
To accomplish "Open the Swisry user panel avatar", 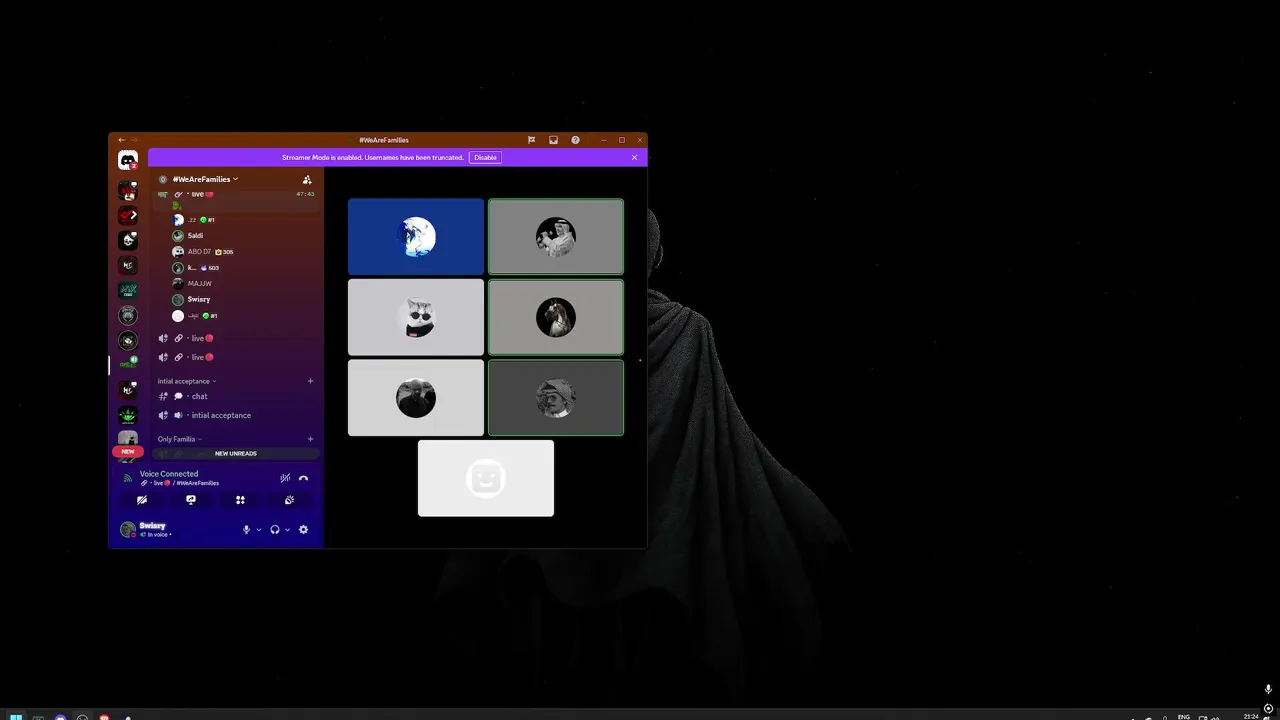I will 128,530.
